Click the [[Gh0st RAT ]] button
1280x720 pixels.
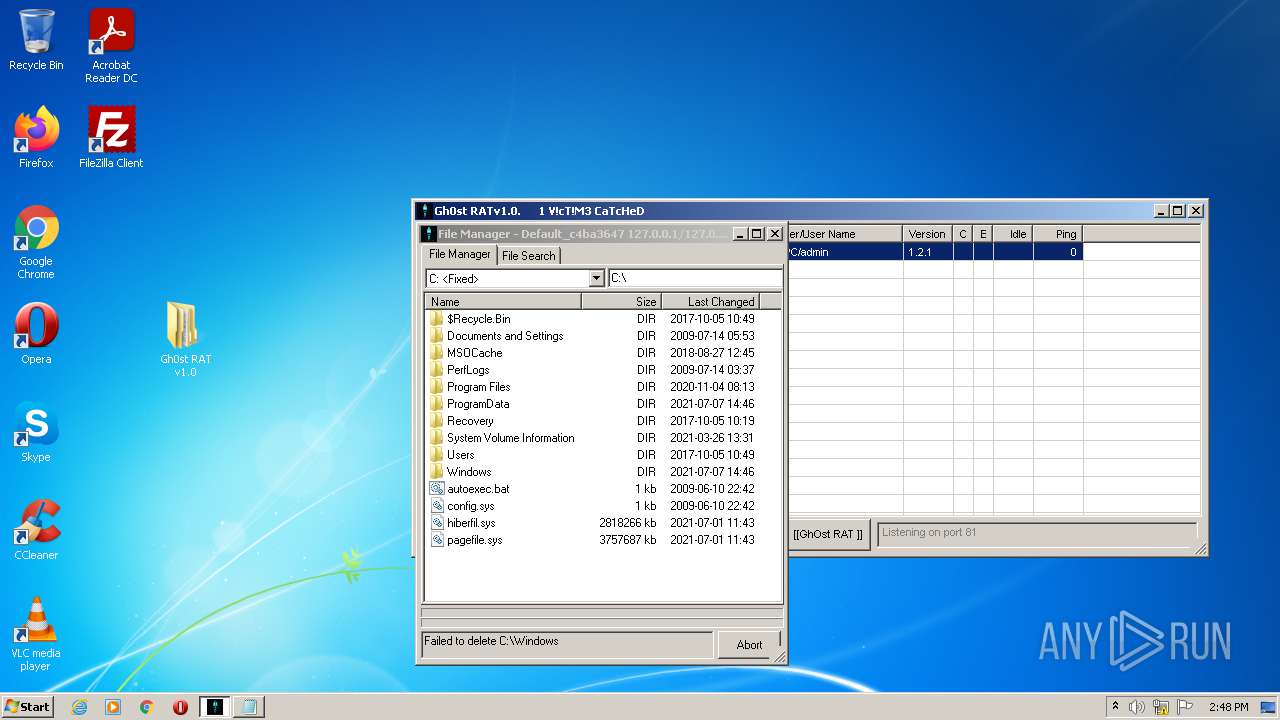[828, 534]
